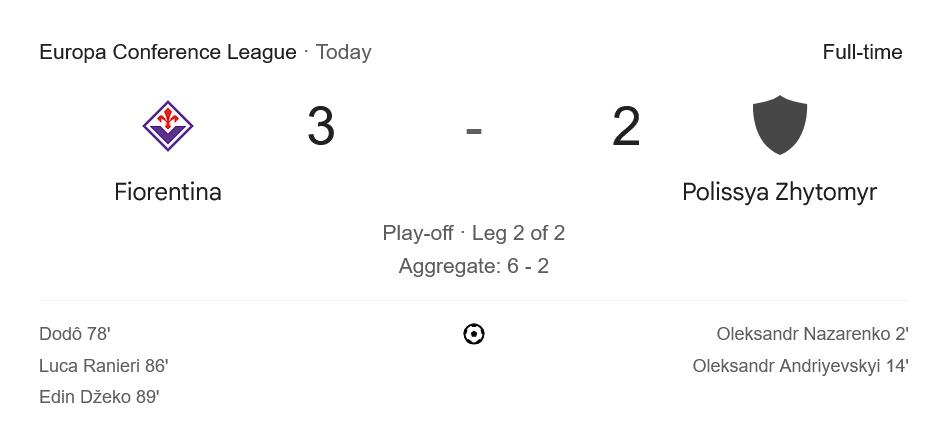Click the dash between the scores
948x421 pixels.
click(474, 128)
